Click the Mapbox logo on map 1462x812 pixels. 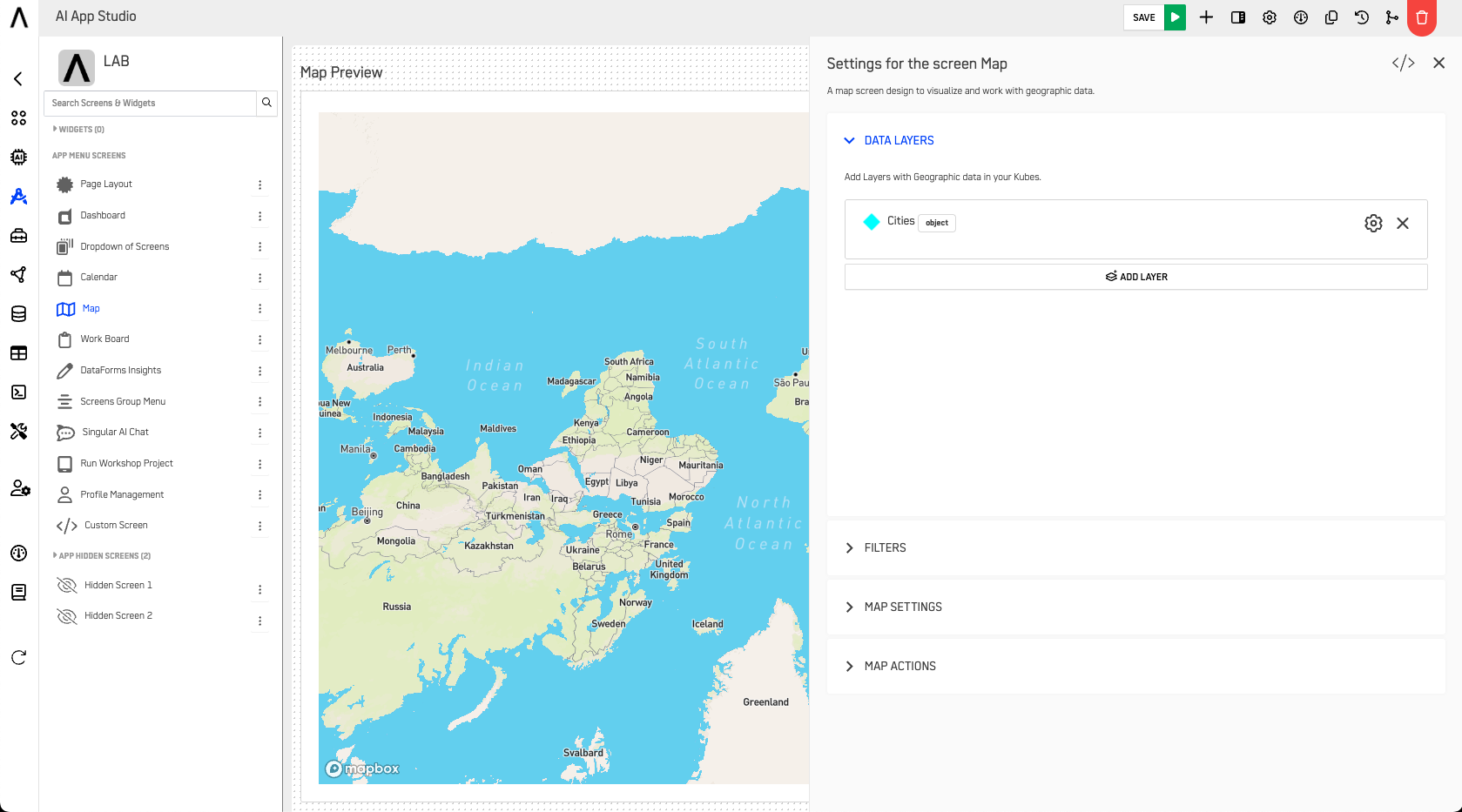click(x=362, y=768)
